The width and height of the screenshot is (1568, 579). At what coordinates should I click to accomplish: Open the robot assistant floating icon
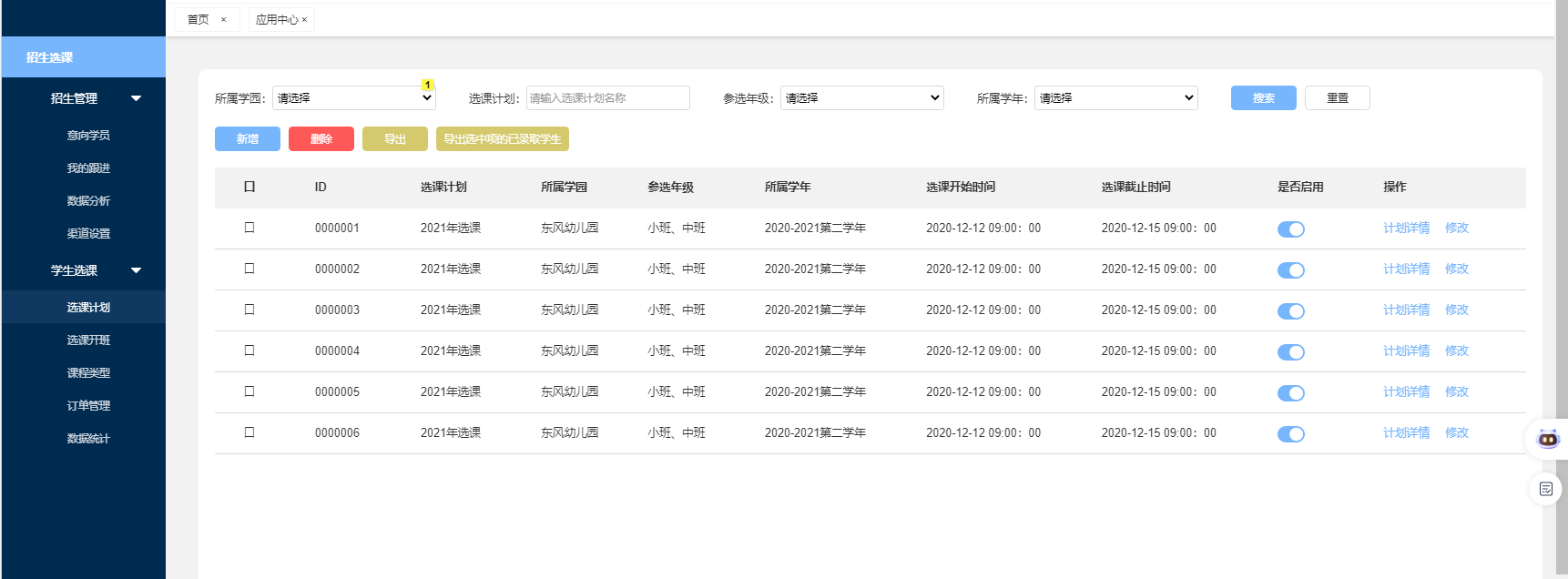1548,439
